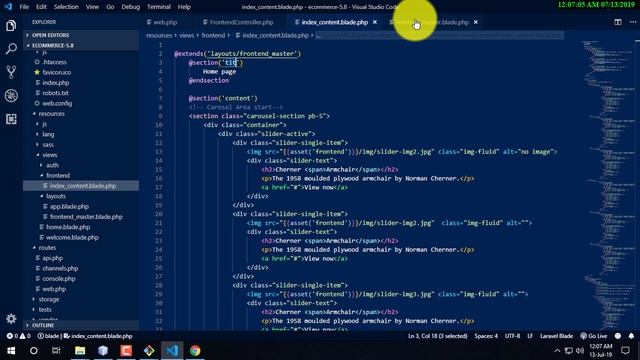The image size is (640, 360).
Task: Open channels.php in routes folder
Action: coord(60,268)
